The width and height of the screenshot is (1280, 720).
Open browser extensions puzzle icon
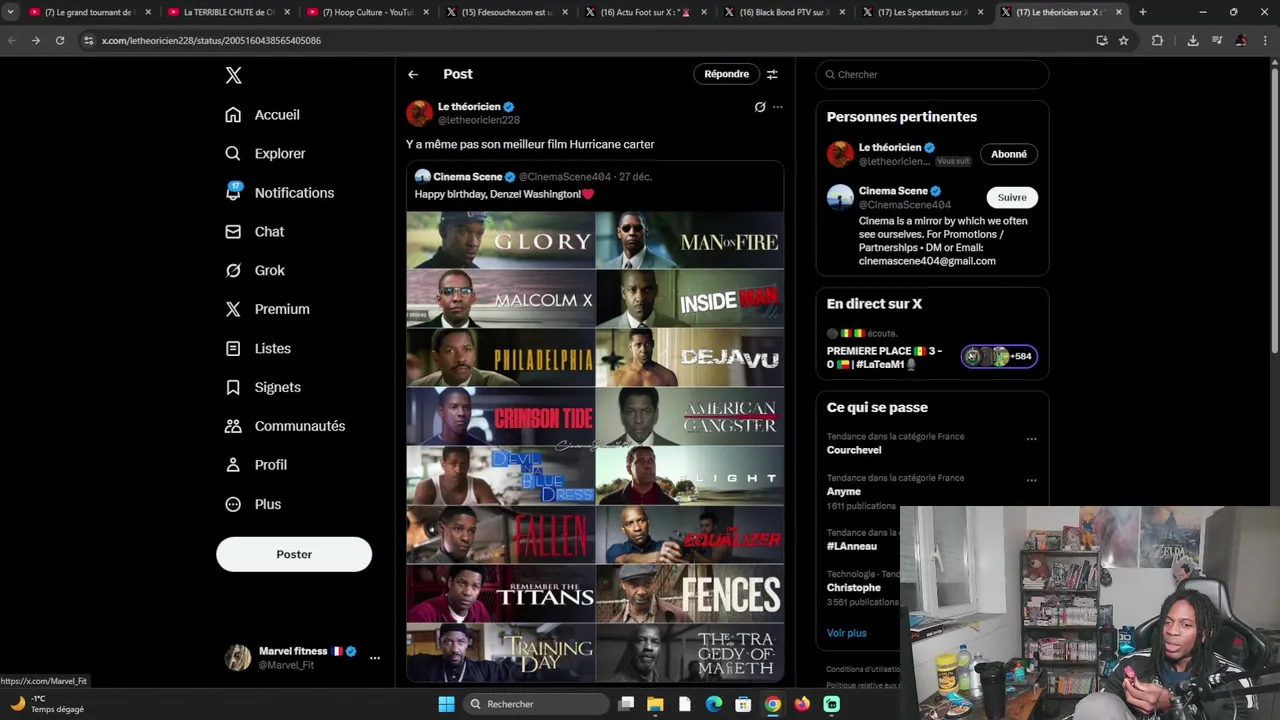point(1158,40)
